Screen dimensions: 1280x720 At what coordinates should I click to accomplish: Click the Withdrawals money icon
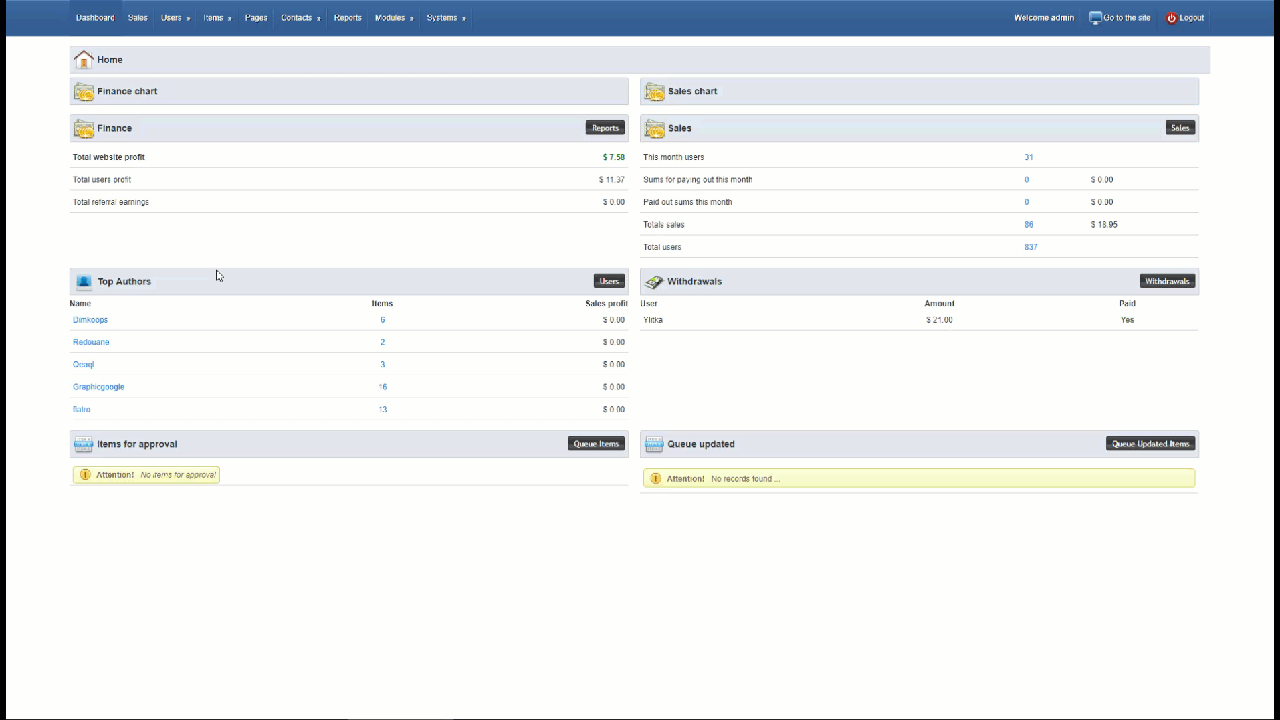655,282
